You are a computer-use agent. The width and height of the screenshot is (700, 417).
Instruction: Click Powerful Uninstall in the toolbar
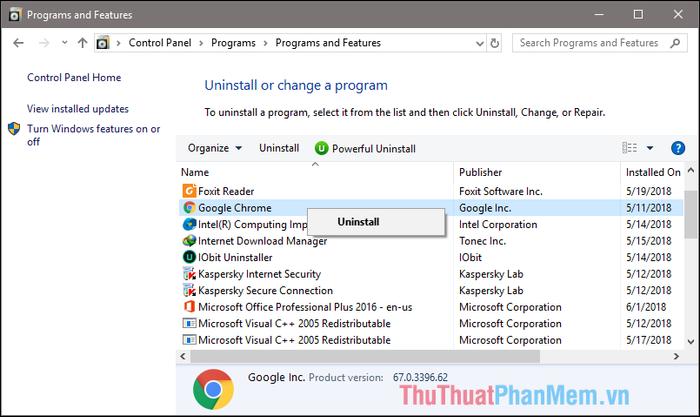coord(365,148)
